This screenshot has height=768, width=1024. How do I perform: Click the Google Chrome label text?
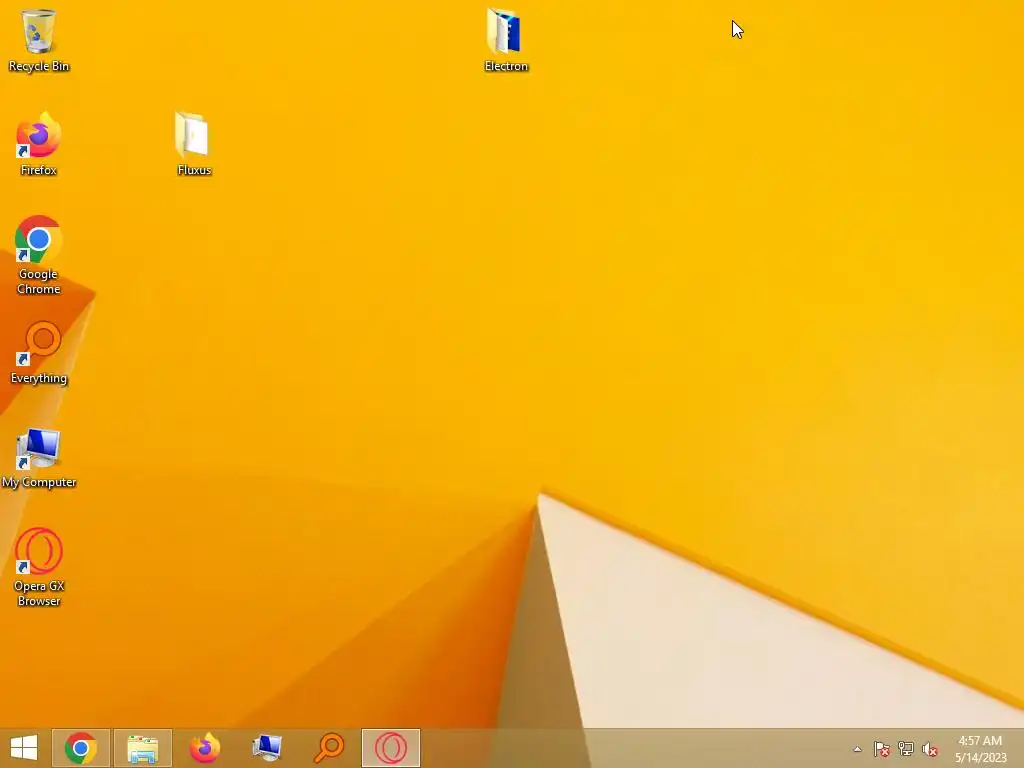pos(39,281)
